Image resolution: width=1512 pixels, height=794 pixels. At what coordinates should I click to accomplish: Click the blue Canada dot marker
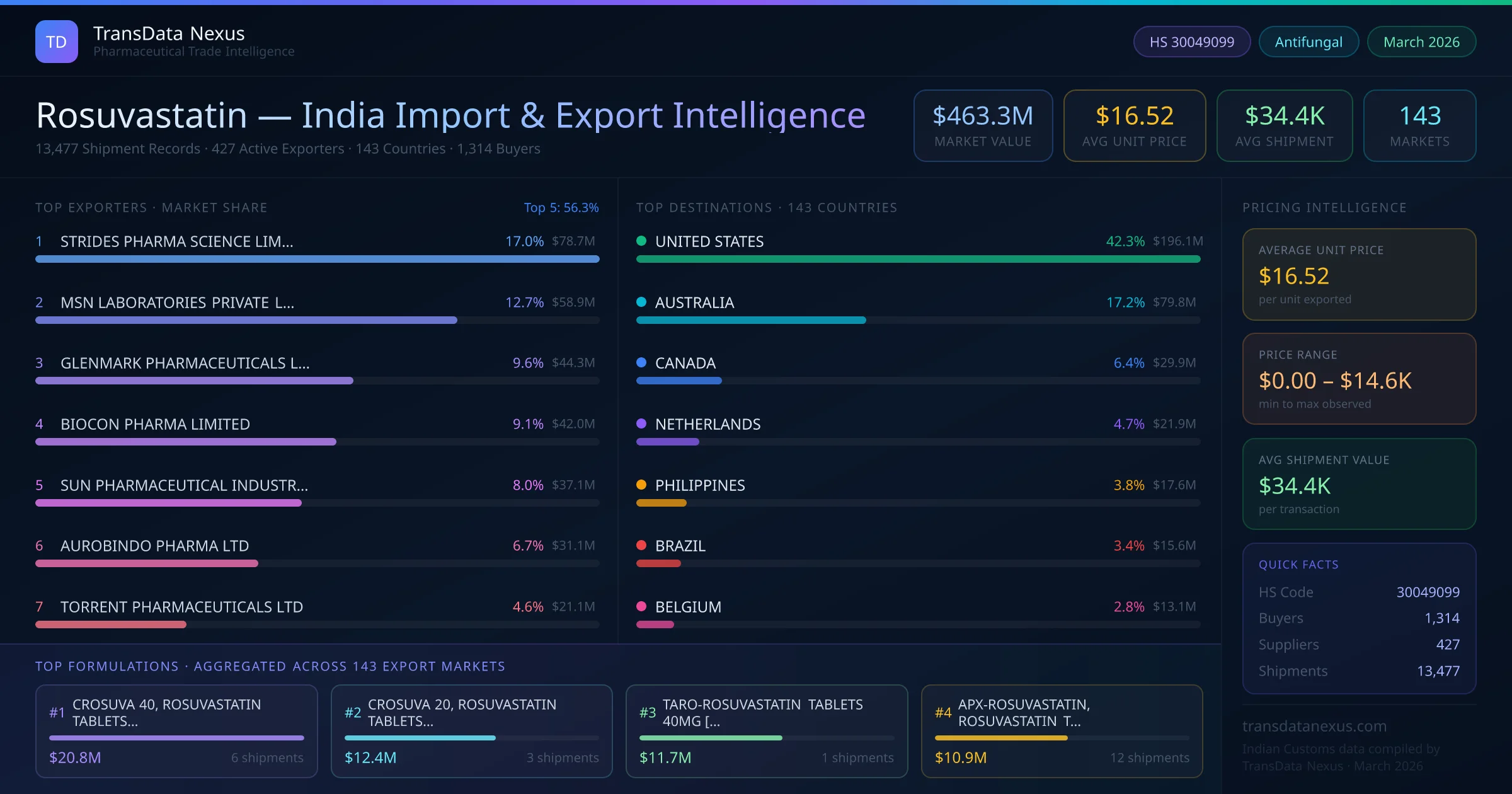[641, 362]
